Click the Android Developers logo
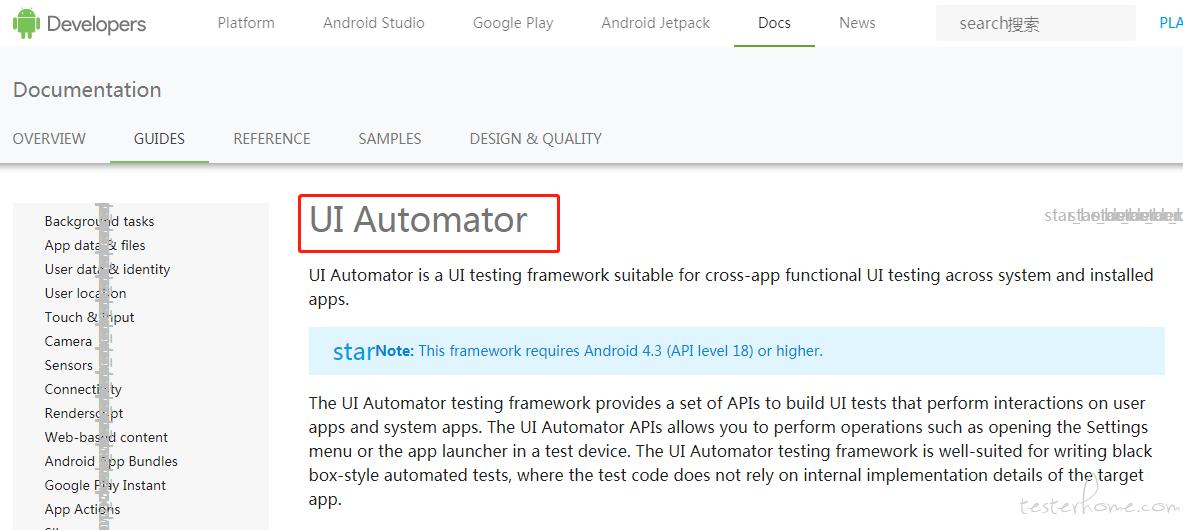The height and width of the screenshot is (530, 1183). point(79,23)
